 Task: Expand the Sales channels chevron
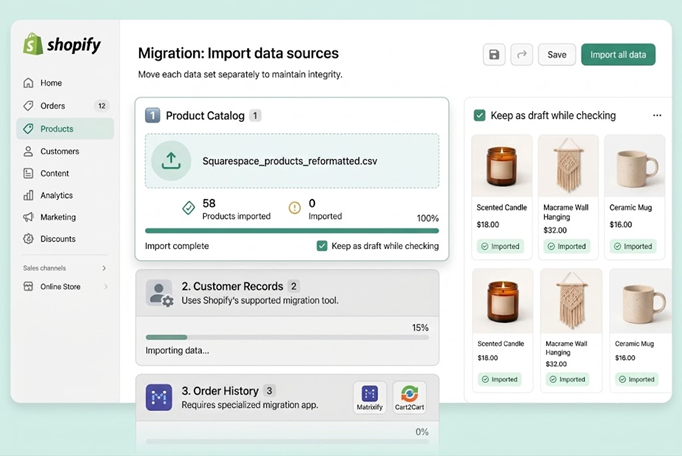104,268
